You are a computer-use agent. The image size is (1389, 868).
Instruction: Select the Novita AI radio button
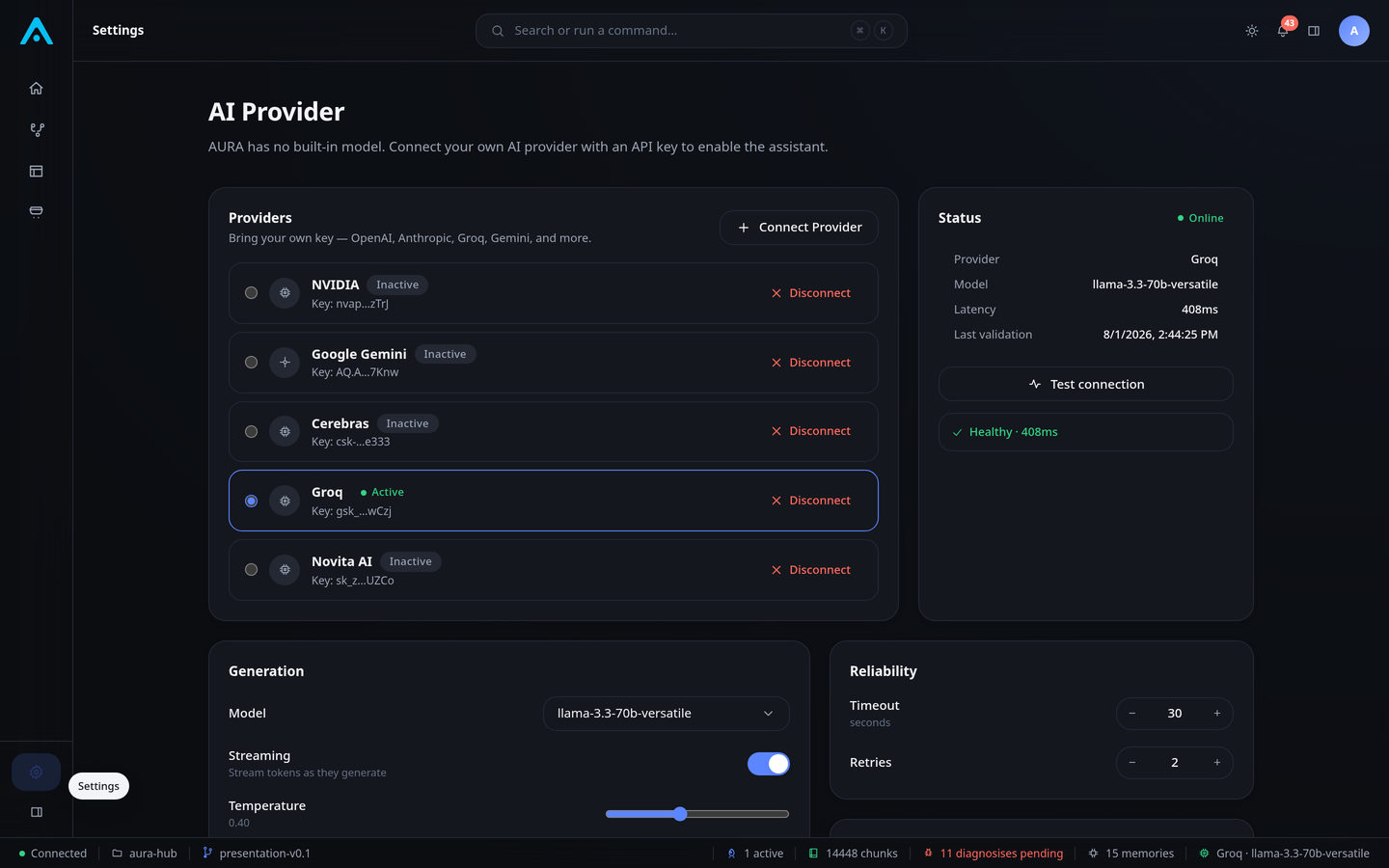[x=251, y=570]
